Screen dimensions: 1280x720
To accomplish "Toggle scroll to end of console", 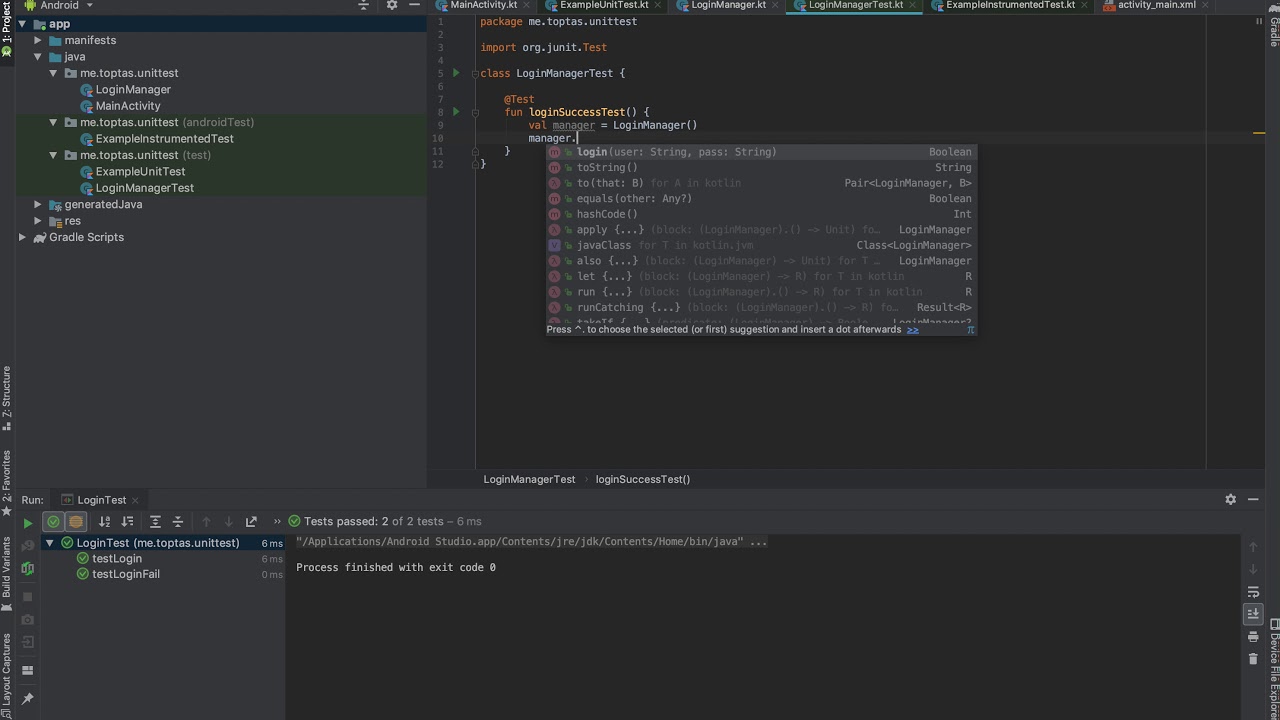I will [1253, 614].
